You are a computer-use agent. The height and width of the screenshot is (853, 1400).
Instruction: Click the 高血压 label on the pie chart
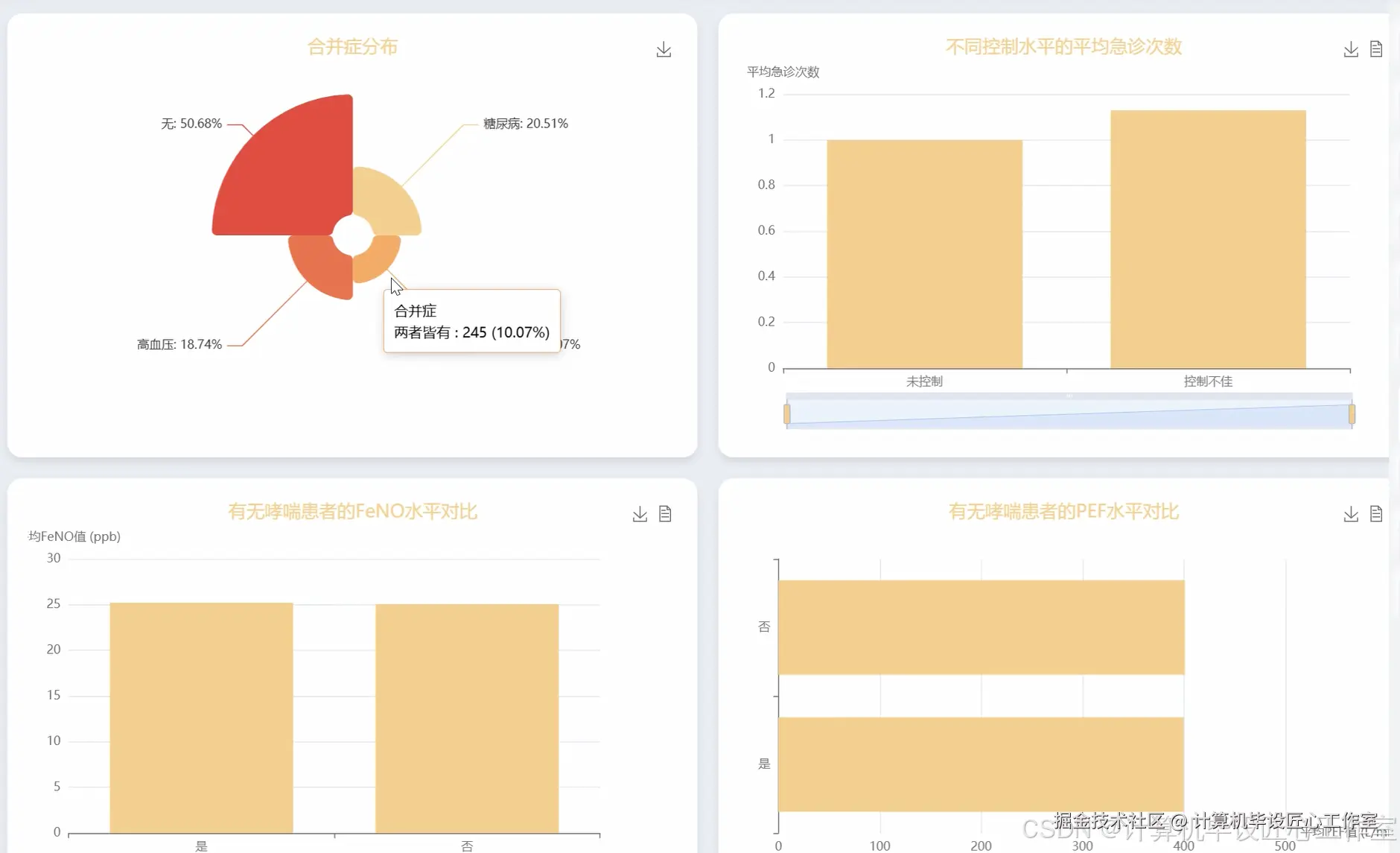tap(178, 344)
